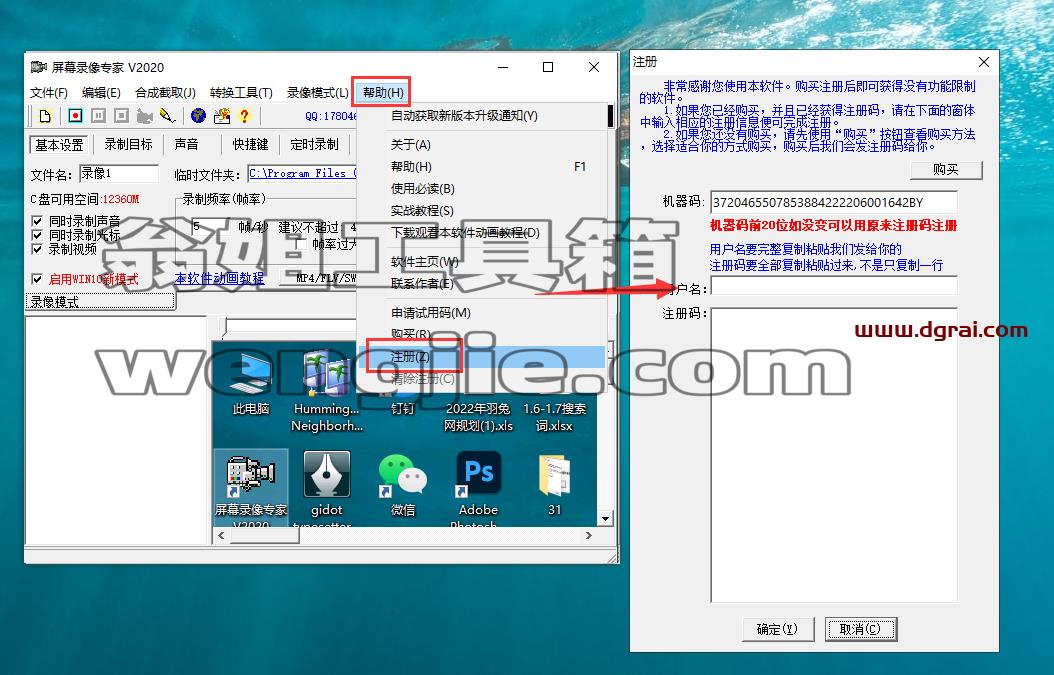The image size is (1054, 675).
Task: Click the down arrow of vertical scrollbar
Action: coord(605,519)
